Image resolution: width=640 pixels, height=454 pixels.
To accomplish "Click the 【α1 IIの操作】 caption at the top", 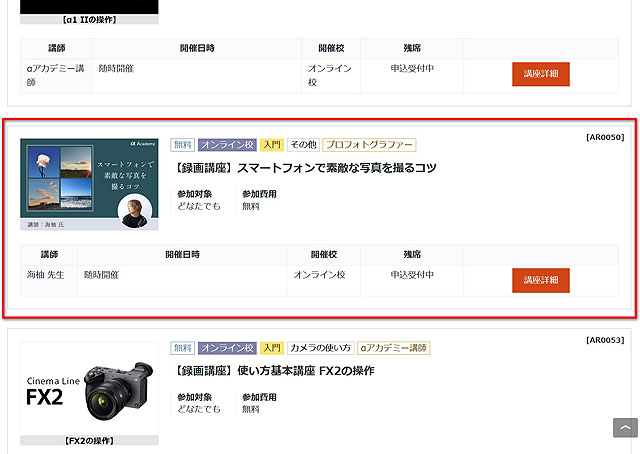I will tap(89, 19).
